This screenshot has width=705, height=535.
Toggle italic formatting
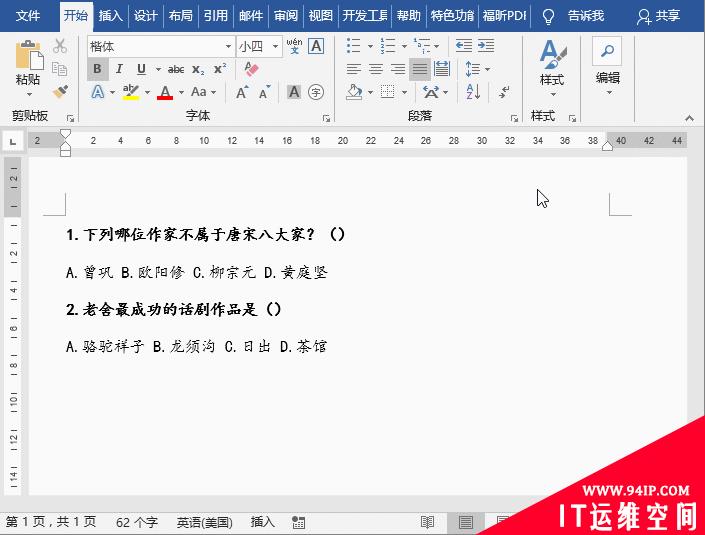coord(119,69)
